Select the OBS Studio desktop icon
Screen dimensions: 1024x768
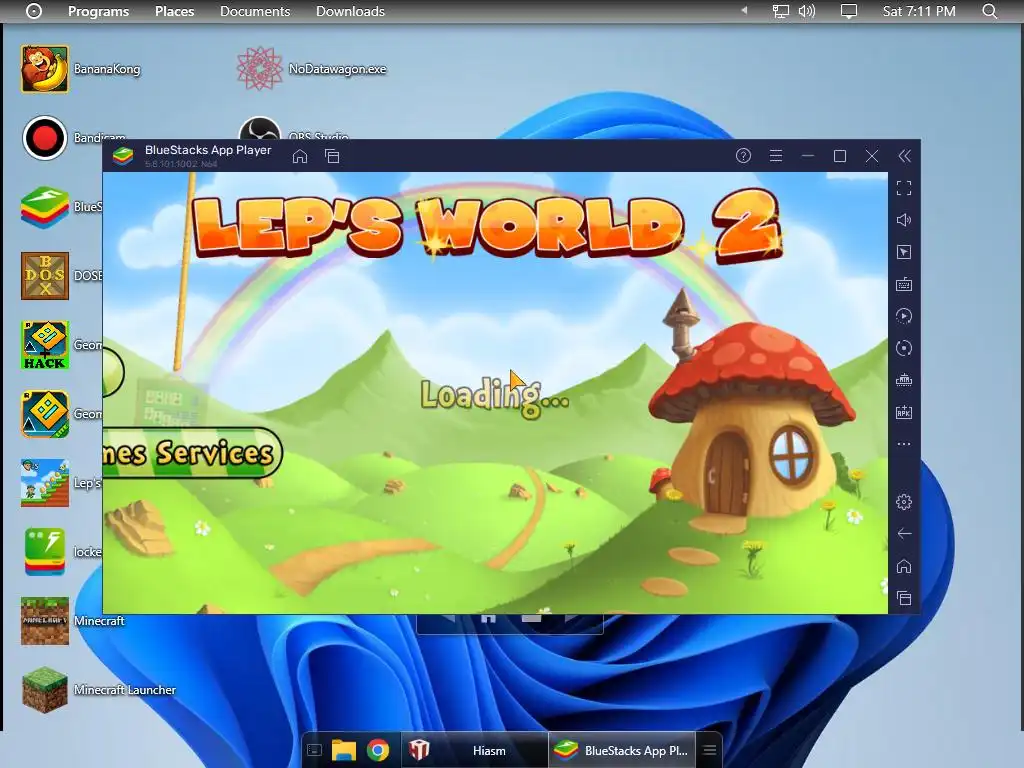260,128
